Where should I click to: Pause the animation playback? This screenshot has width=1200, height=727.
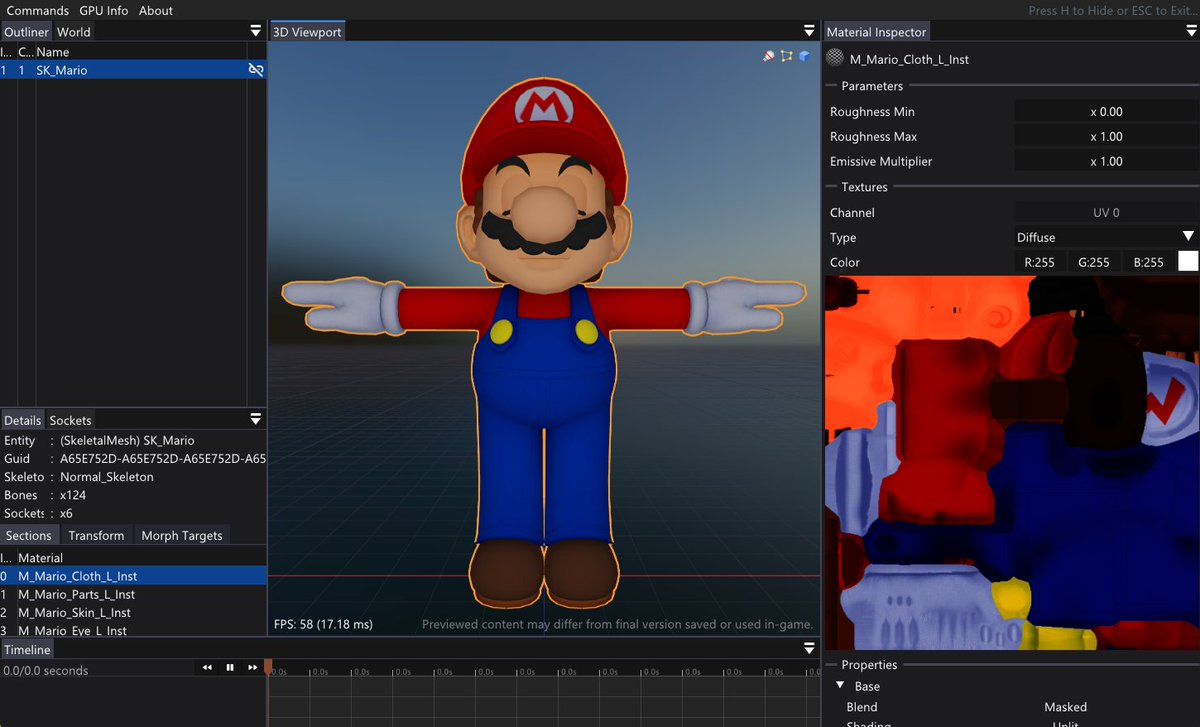point(230,667)
